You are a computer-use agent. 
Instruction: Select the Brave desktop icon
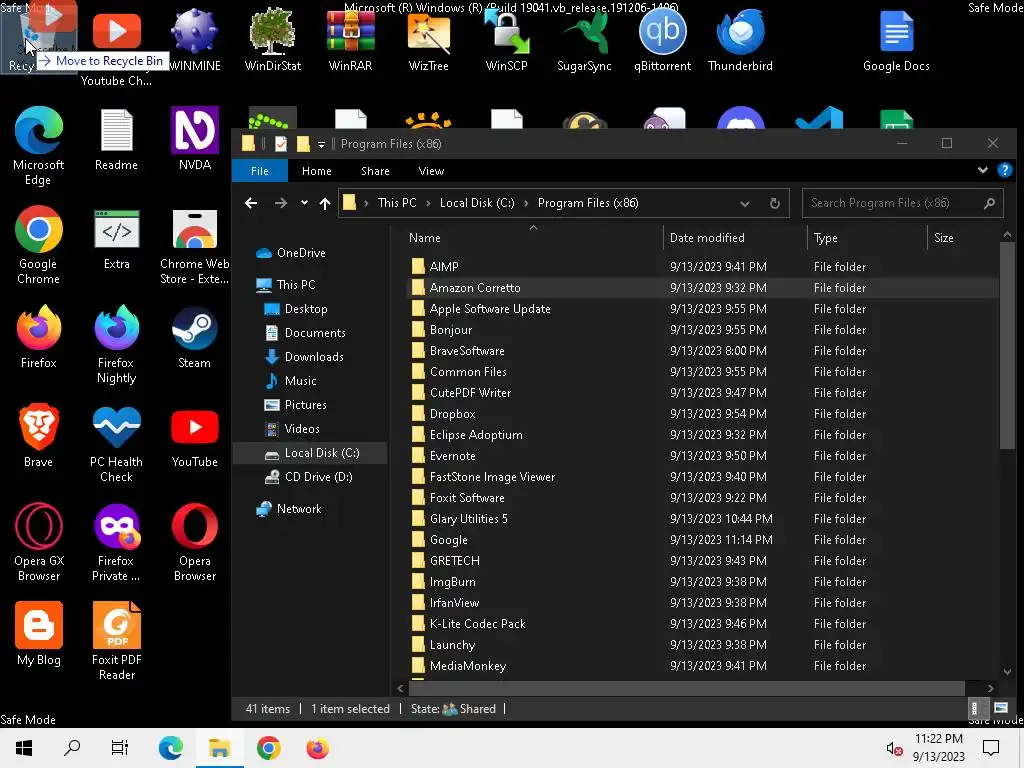[39, 436]
